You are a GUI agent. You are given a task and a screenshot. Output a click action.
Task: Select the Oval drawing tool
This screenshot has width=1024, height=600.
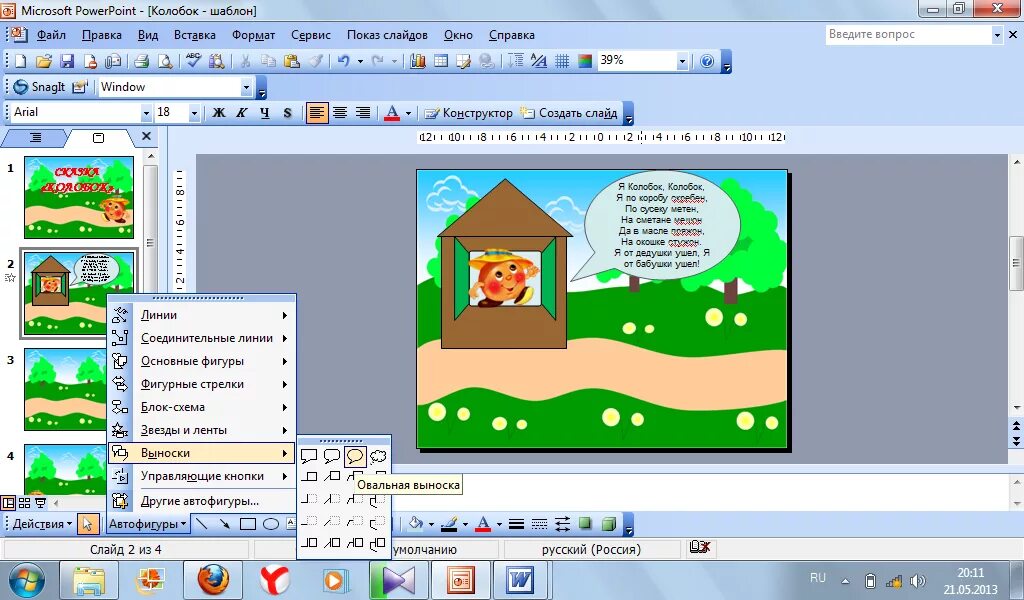271,524
